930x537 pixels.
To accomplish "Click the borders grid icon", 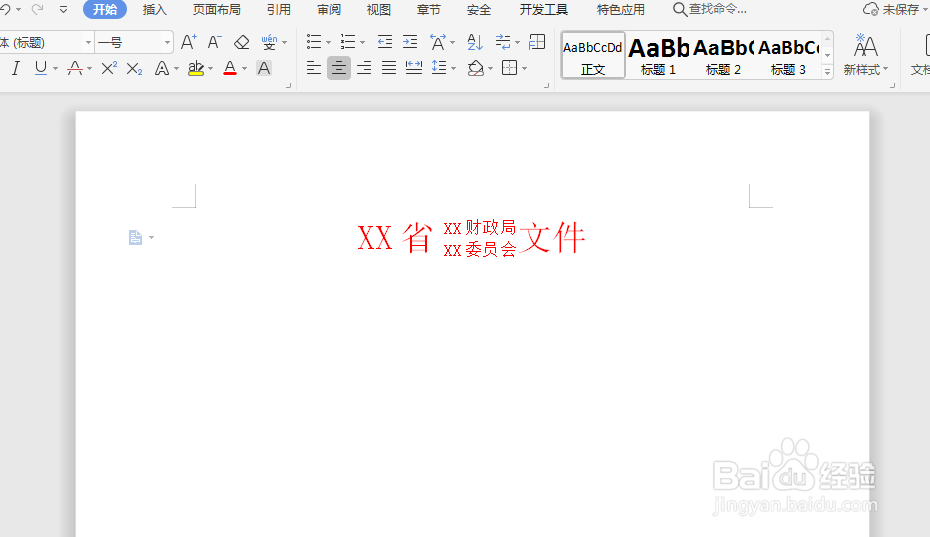I will (509, 68).
